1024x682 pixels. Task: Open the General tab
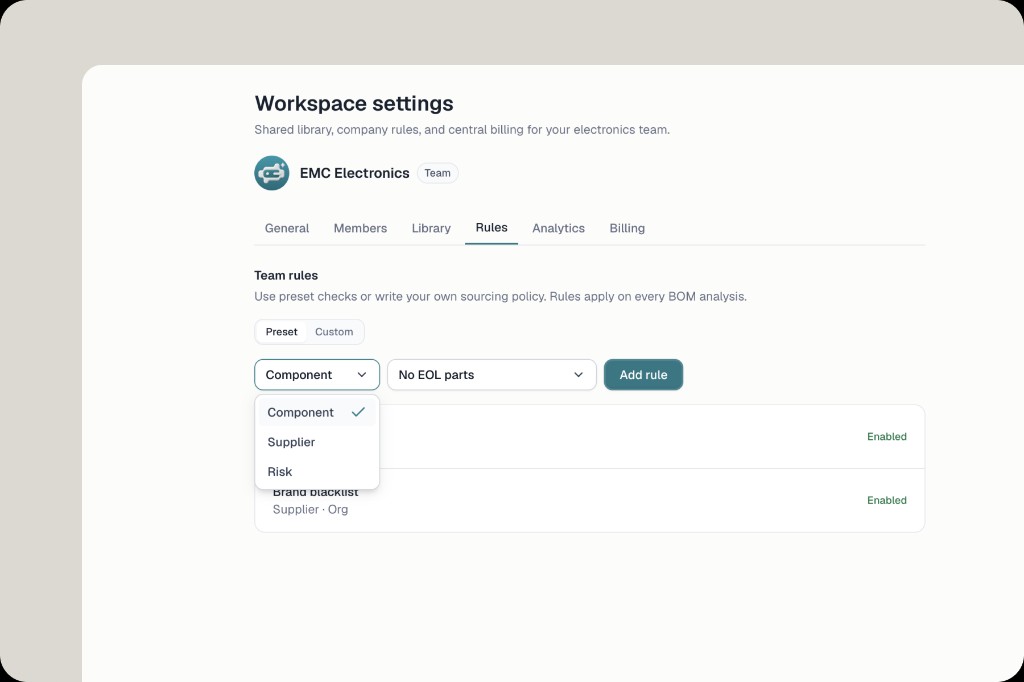tap(287, 228)
